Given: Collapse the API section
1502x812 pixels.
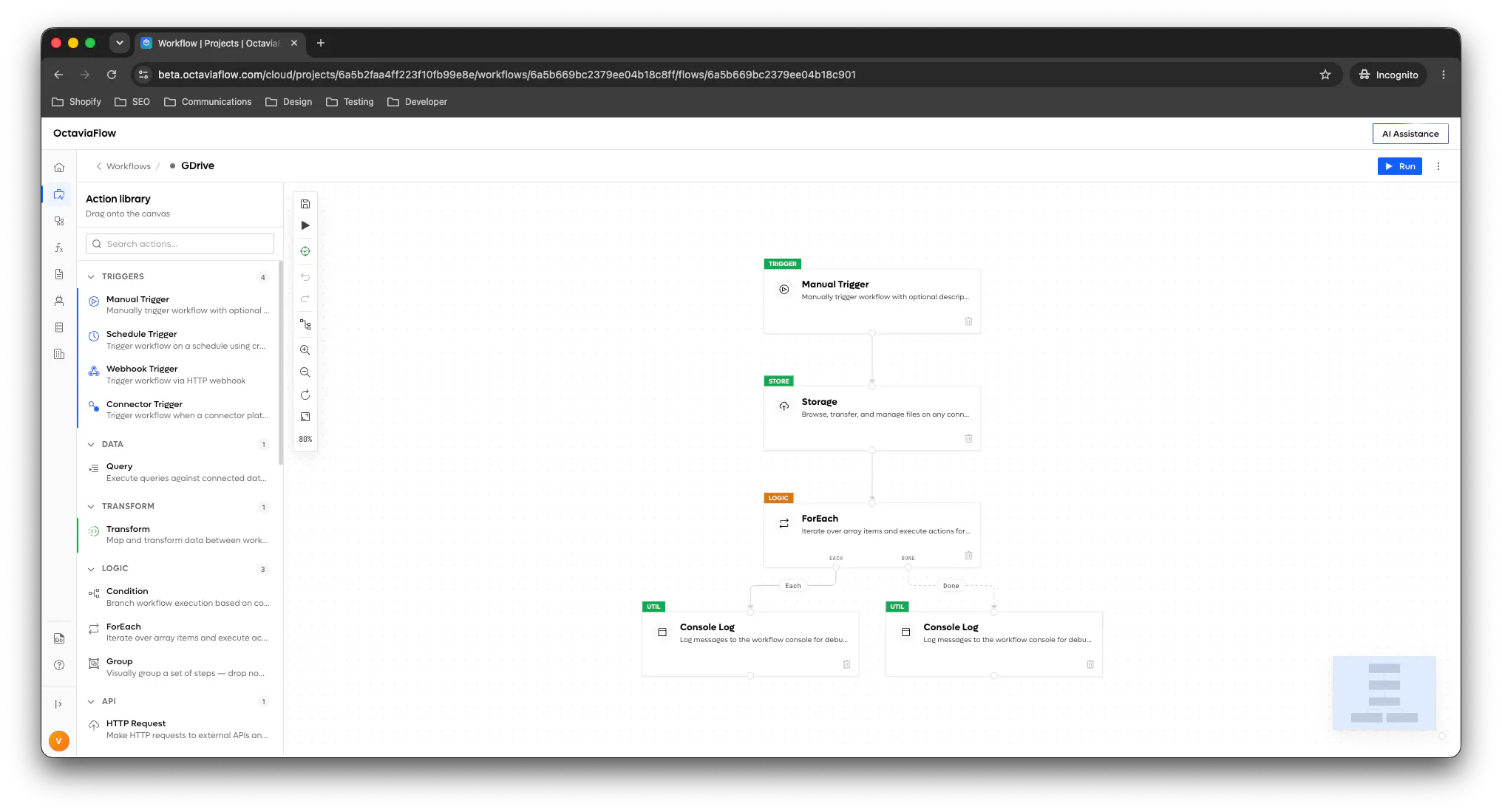Looking at the screenshot, I should click(91, 702).
